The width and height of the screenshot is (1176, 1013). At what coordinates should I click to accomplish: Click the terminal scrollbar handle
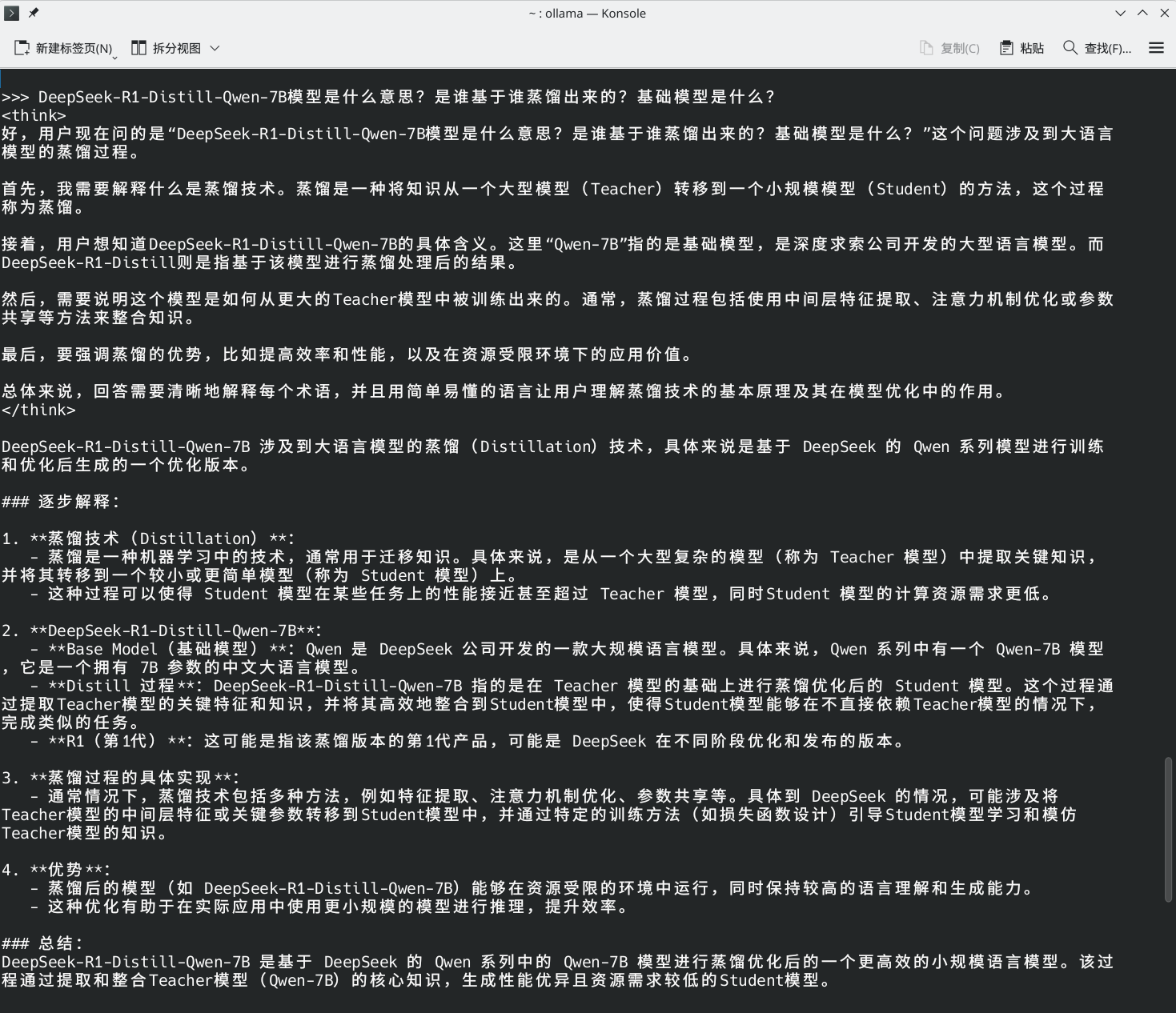pos(1169,830)
